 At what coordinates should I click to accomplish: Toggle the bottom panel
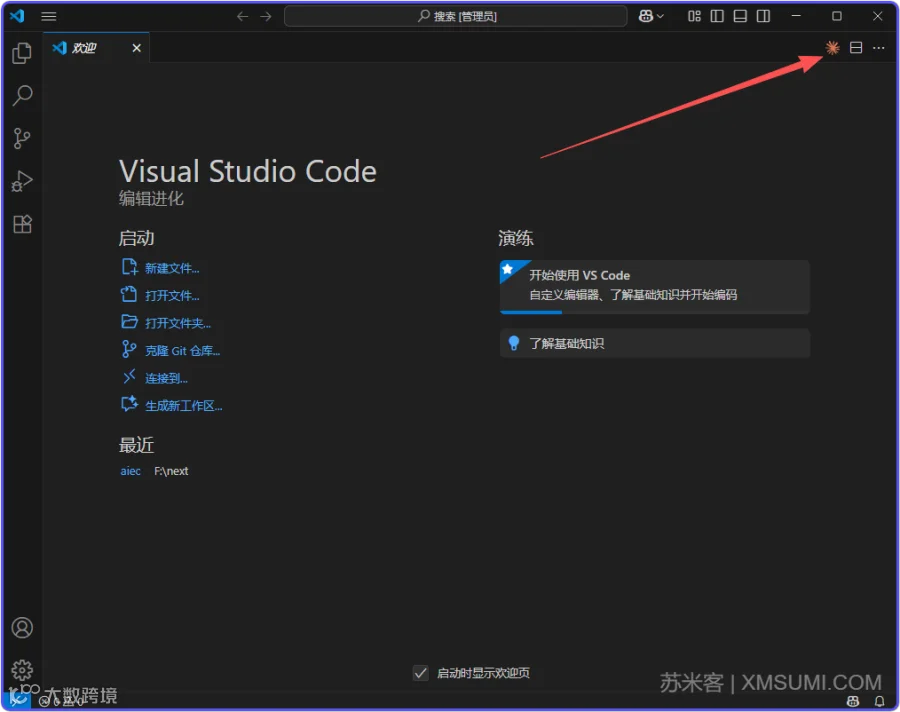pos(740,16)
